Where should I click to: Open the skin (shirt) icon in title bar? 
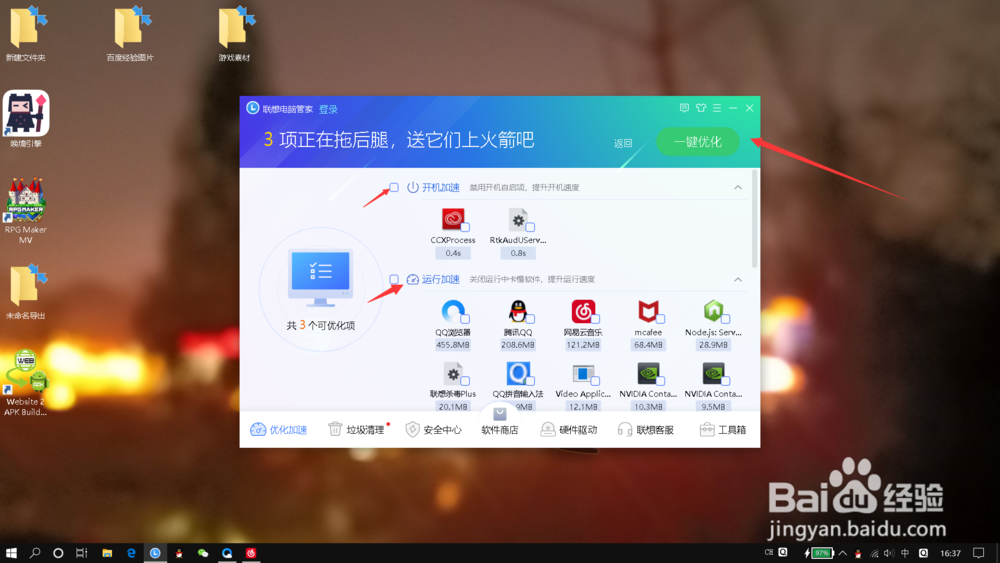click(x=700, y=108)
